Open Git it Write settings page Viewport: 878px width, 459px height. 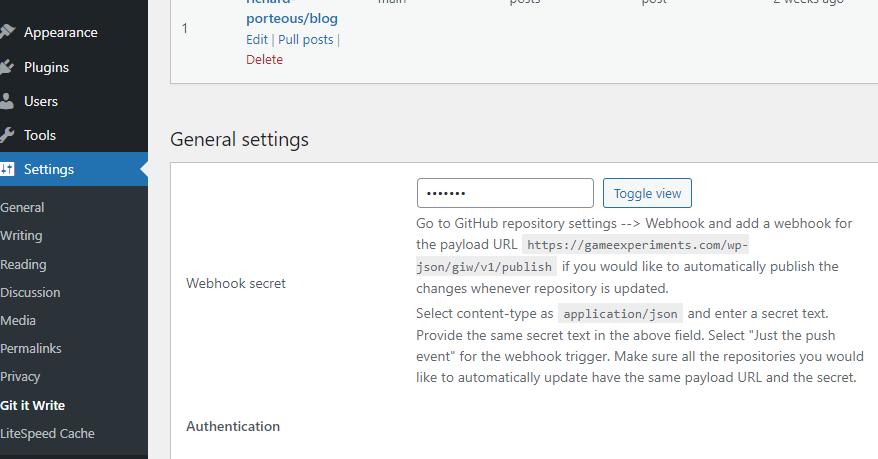click(32, 405)
